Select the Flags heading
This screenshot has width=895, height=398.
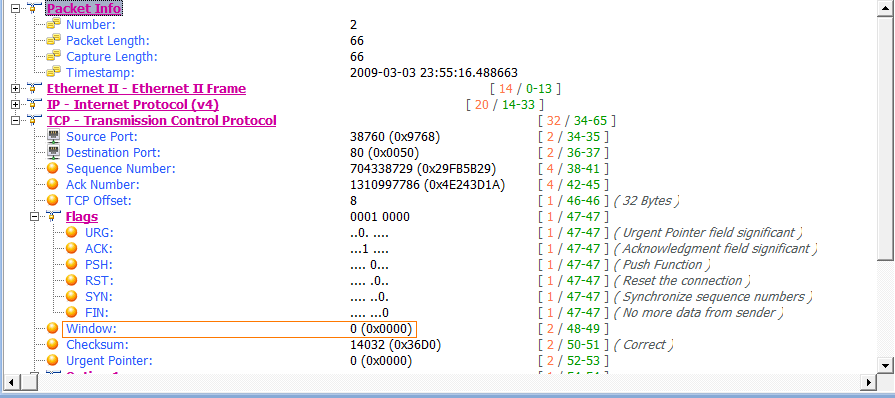[x=82, y=216]
